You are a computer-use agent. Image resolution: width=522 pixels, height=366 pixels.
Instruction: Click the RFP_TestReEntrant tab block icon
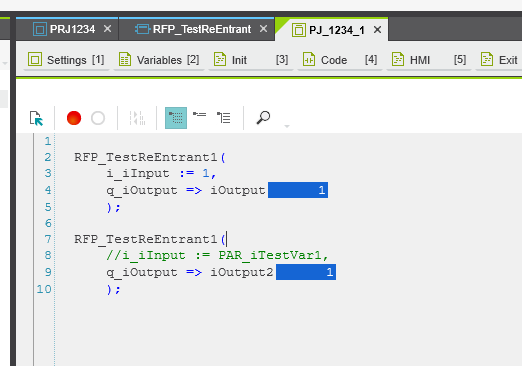pos(142,29)
